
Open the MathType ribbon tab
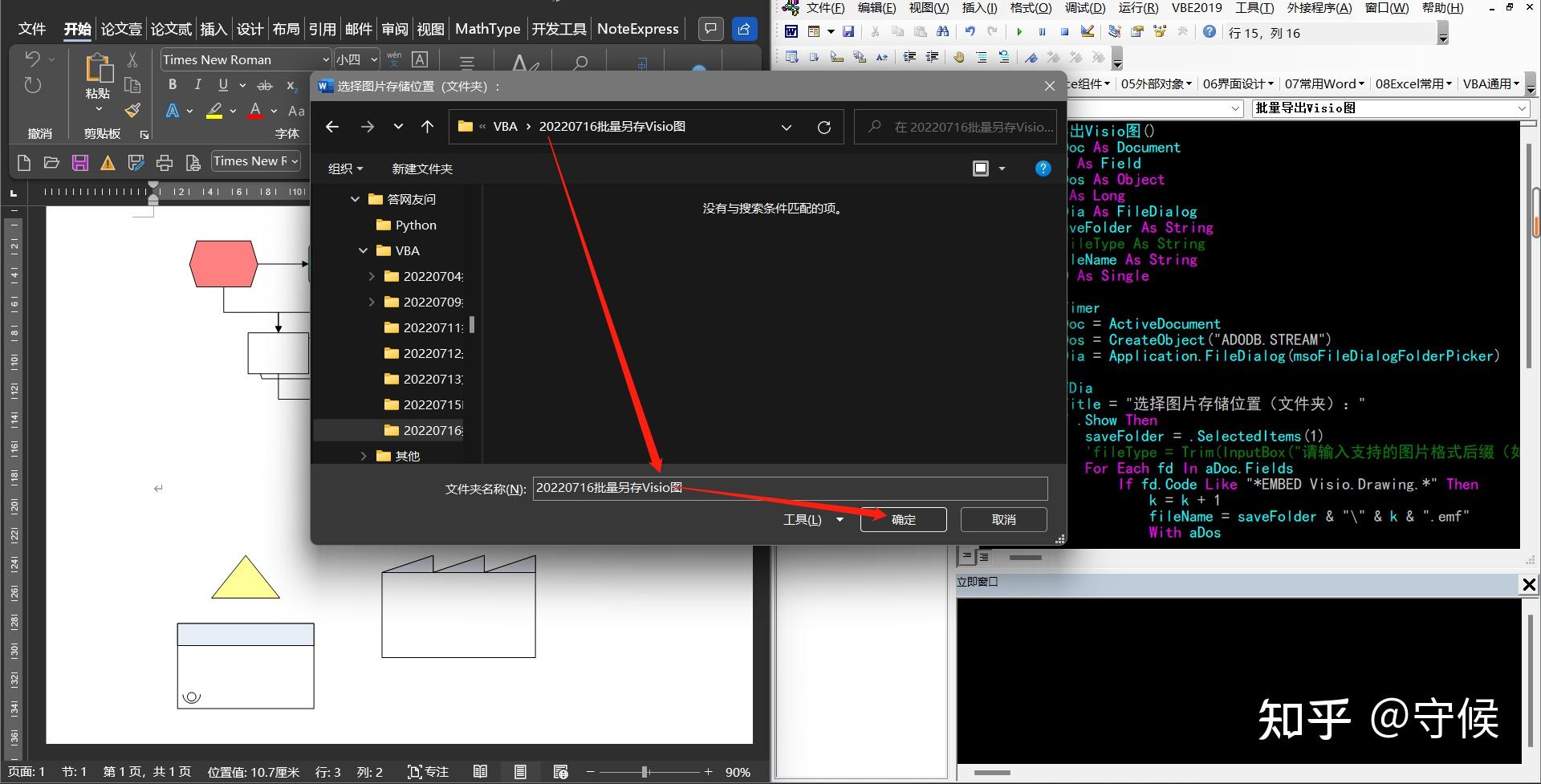coord(488,29)
